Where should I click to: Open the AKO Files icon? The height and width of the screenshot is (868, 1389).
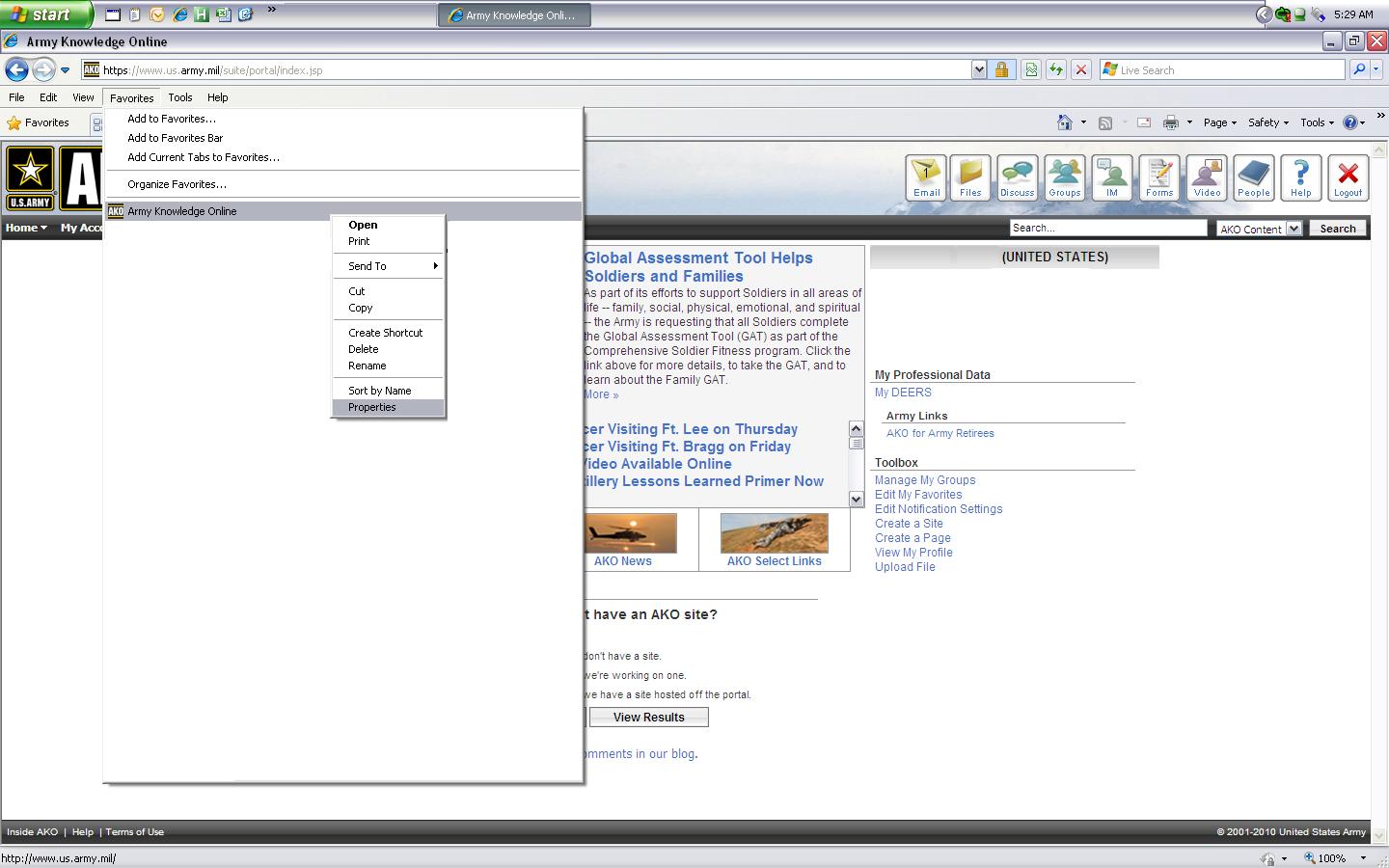pyautogui.click(x=969, y=177)
